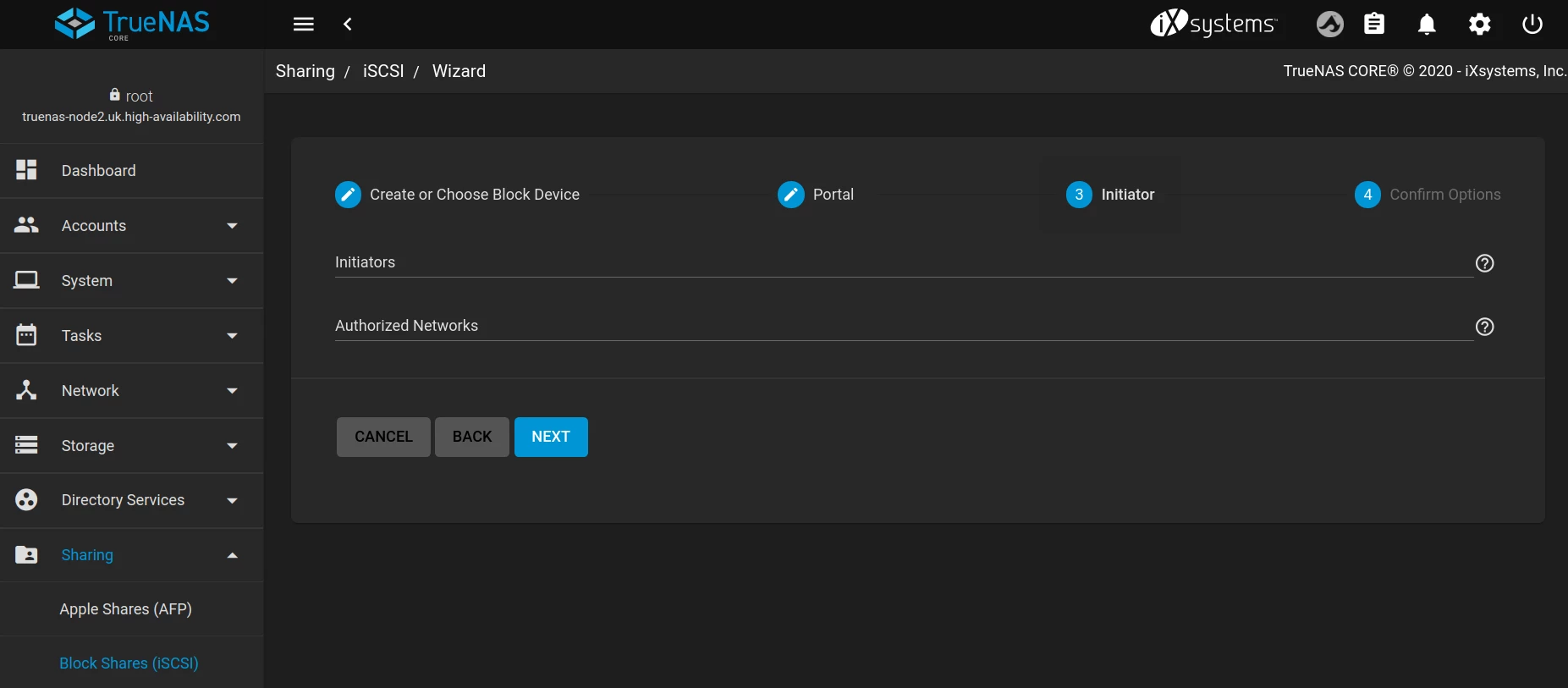The width and height of the screenshot is (1568, 688).
Task: Collapse sidebar using the left chevron icon
Action: [x=348, y=25]
